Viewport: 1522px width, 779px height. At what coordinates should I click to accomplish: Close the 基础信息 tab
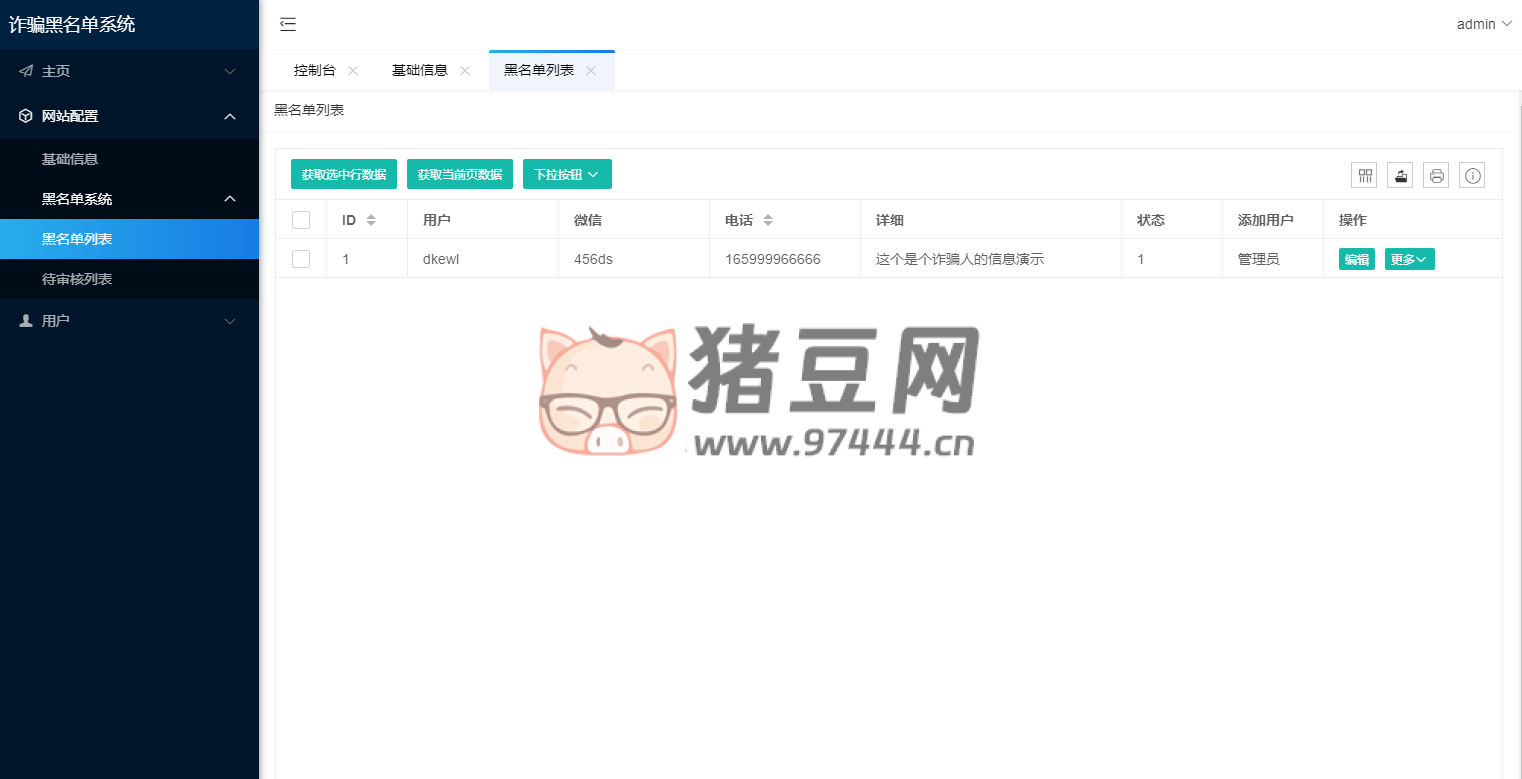pyautogui.click(x=465, y=71)
